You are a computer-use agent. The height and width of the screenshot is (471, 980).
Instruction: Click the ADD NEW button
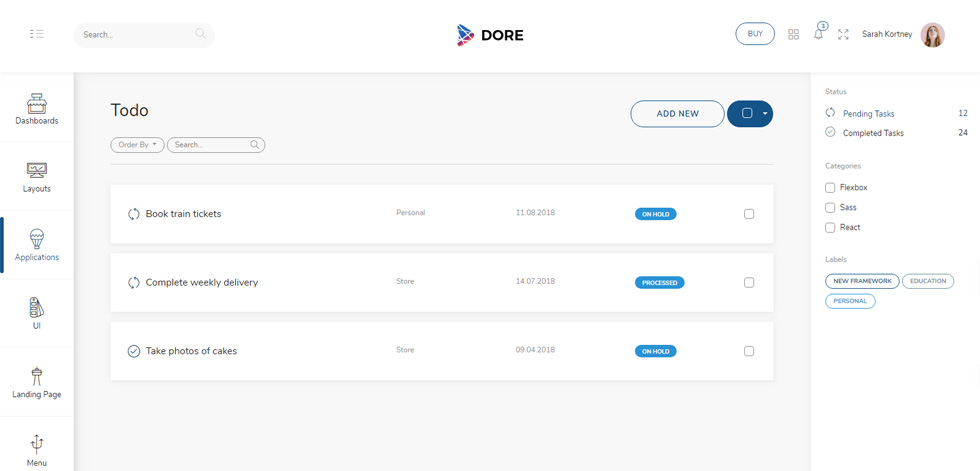pos(678,114)
